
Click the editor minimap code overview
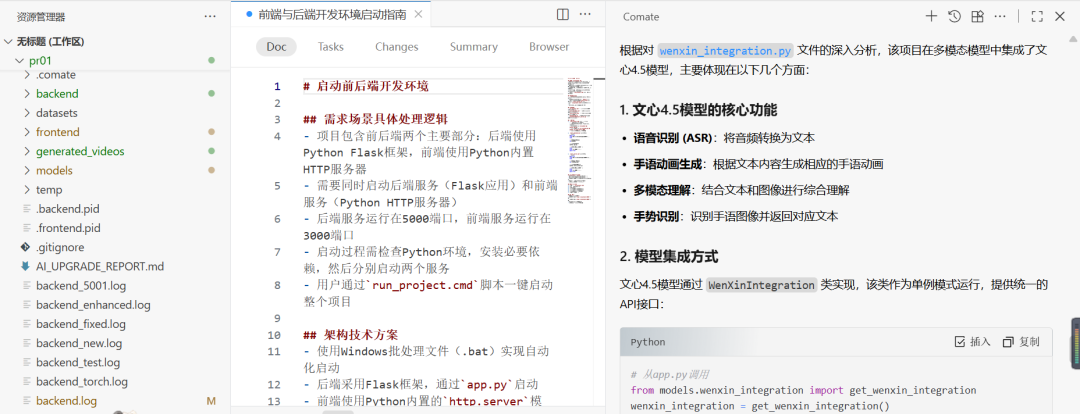[x=580, y=141]
